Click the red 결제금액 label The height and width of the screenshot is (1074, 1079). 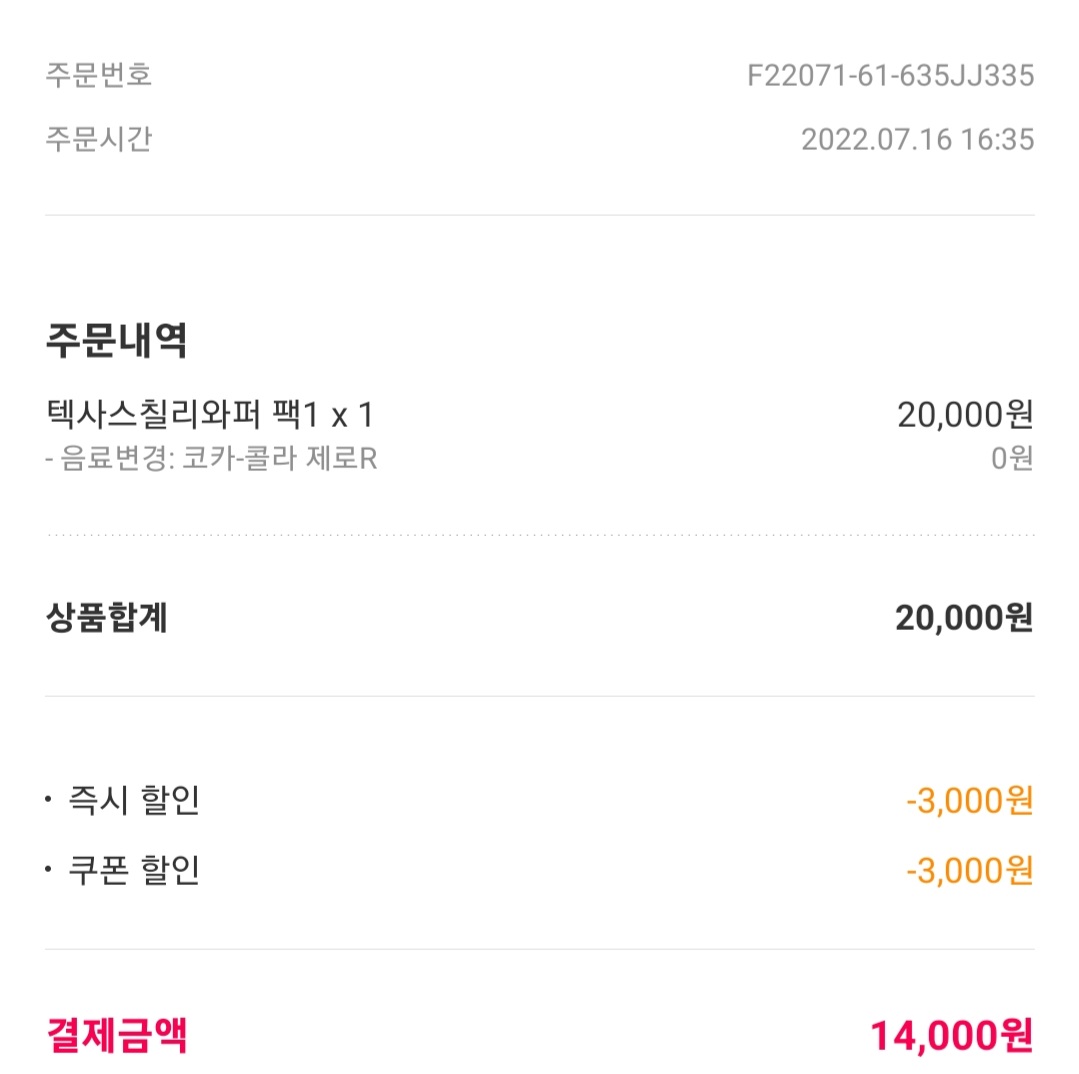click(116, 1035)
